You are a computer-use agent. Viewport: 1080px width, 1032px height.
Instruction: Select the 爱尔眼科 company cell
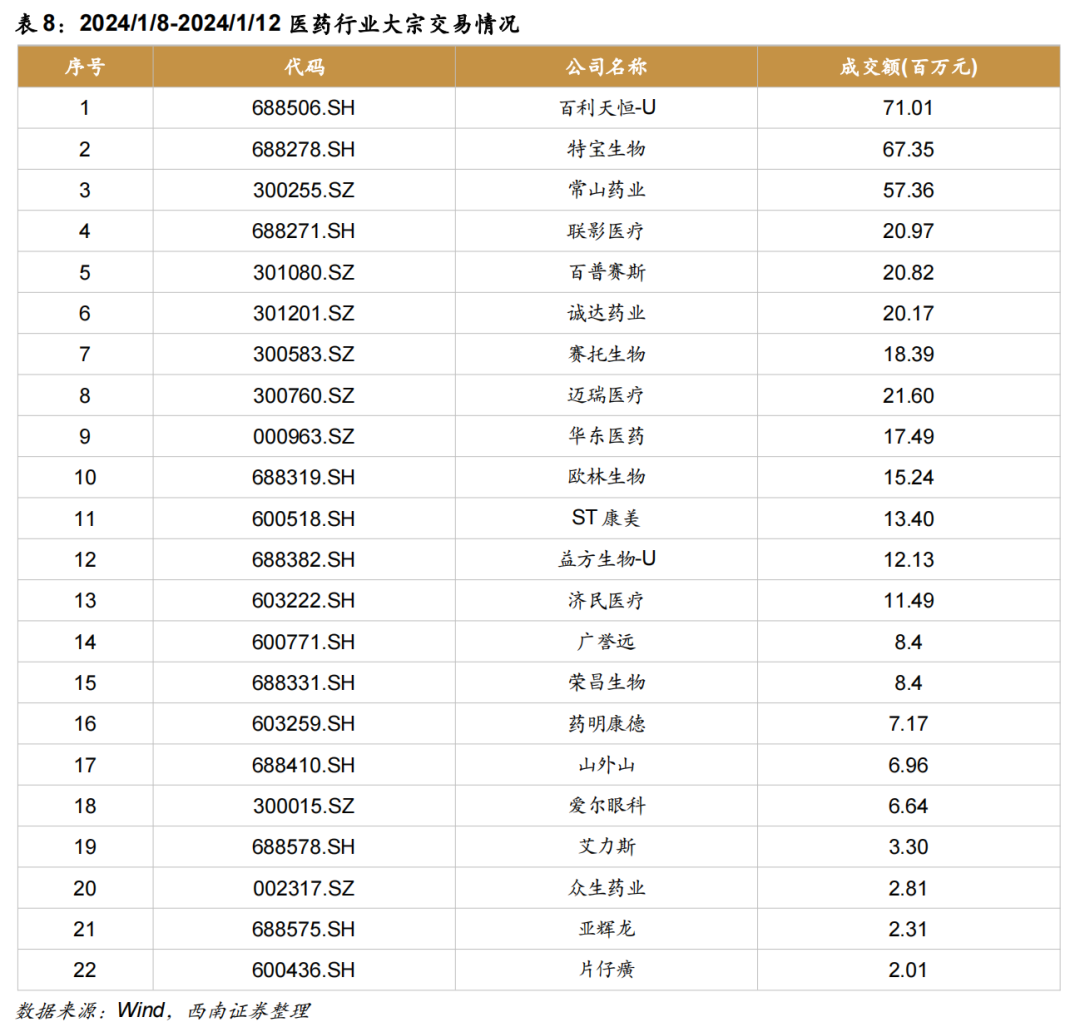(x=606, y=806)
